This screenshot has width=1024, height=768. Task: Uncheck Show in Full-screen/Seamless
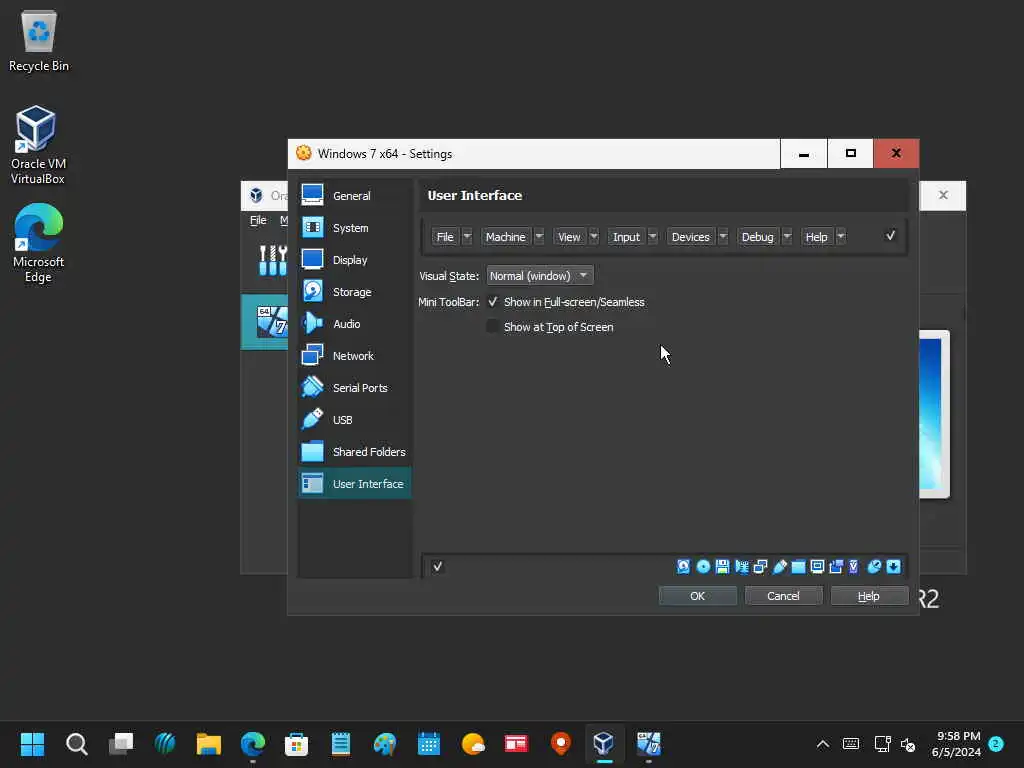pos(493,302)
